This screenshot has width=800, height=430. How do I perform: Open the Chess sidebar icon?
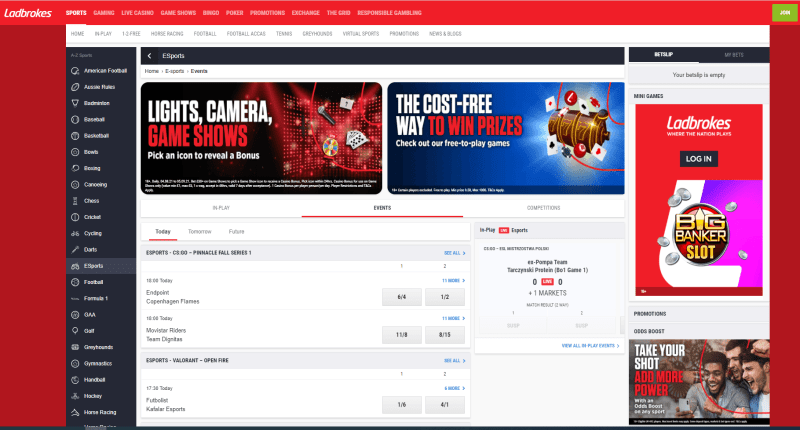76,200
